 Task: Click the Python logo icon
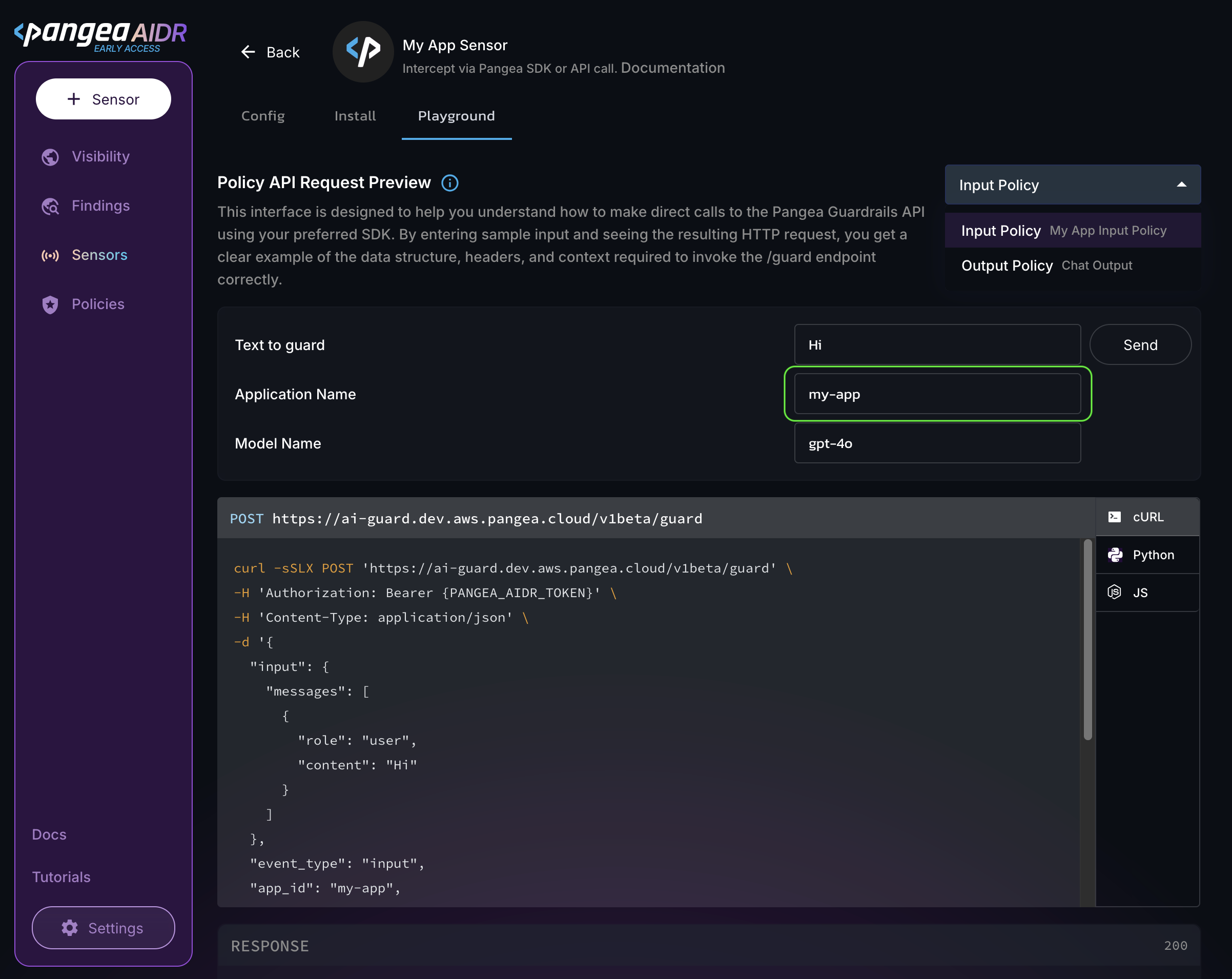(1115, 555)
